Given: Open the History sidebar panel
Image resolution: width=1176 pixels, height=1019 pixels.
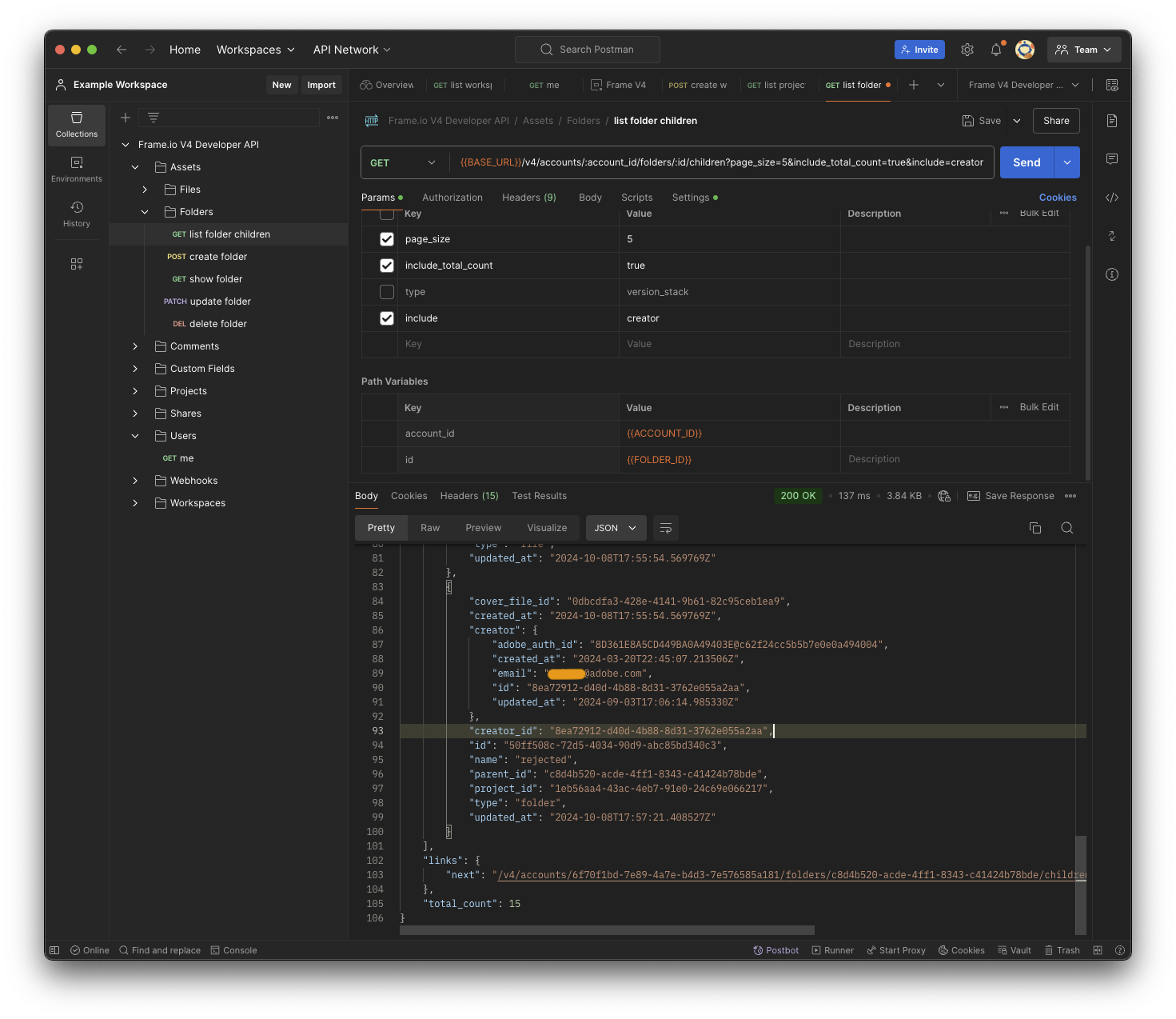Looking at the screenshot, I should tap(77, 214).
